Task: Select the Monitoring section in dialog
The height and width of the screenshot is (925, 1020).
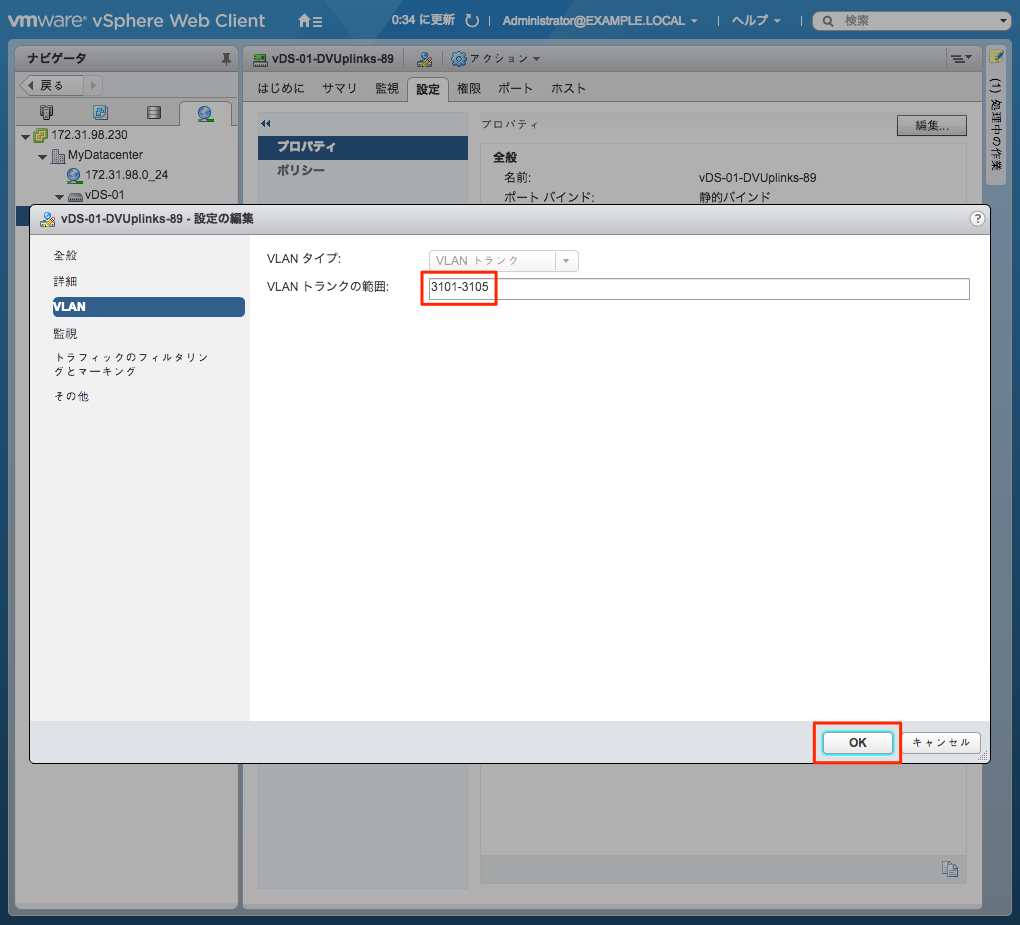Action: pyautogui.click(x=65, y=334)
